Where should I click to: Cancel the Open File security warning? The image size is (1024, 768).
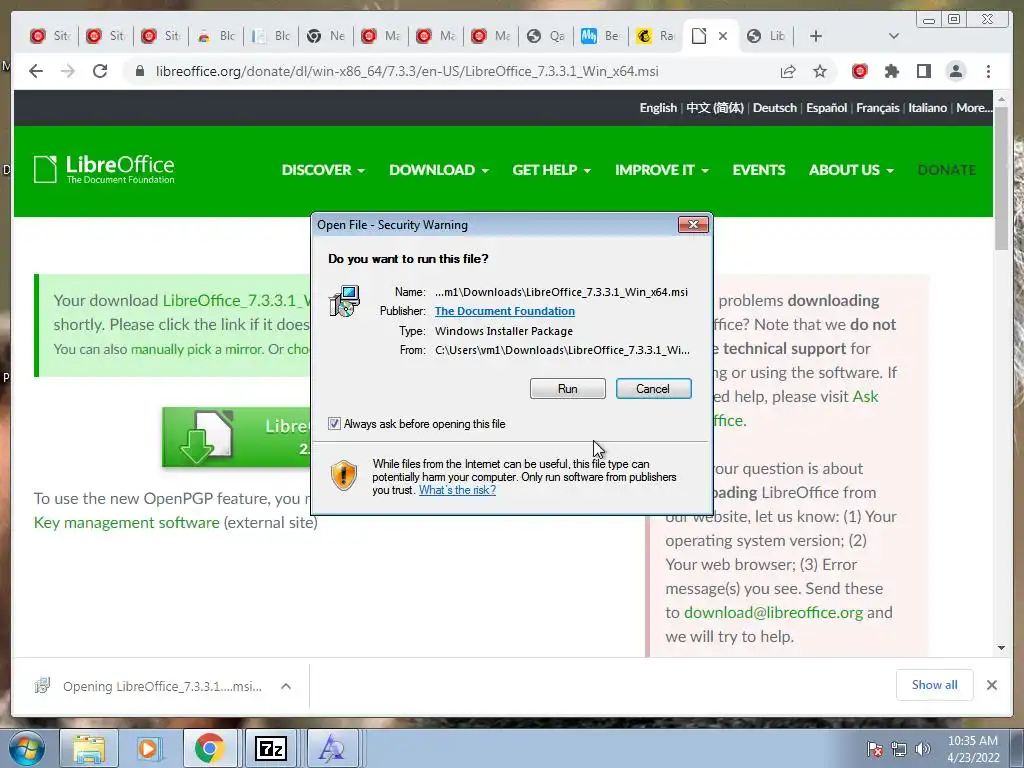tap(653, 389)
